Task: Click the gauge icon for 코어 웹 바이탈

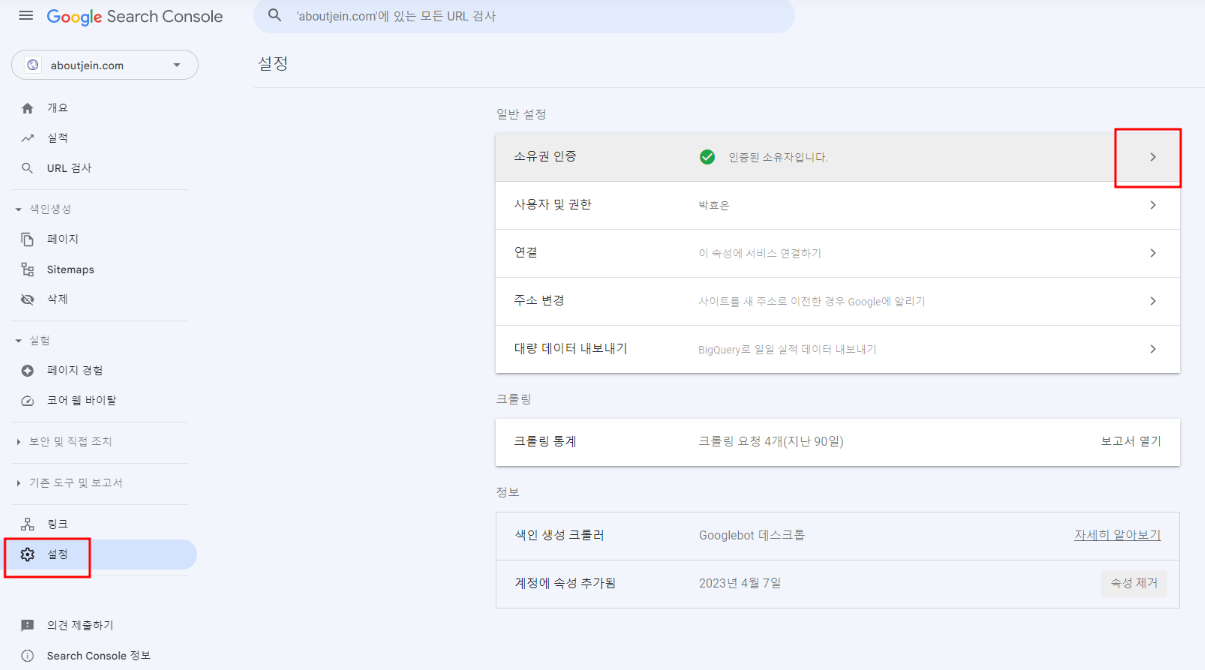Action: click(x=28, y=401)
